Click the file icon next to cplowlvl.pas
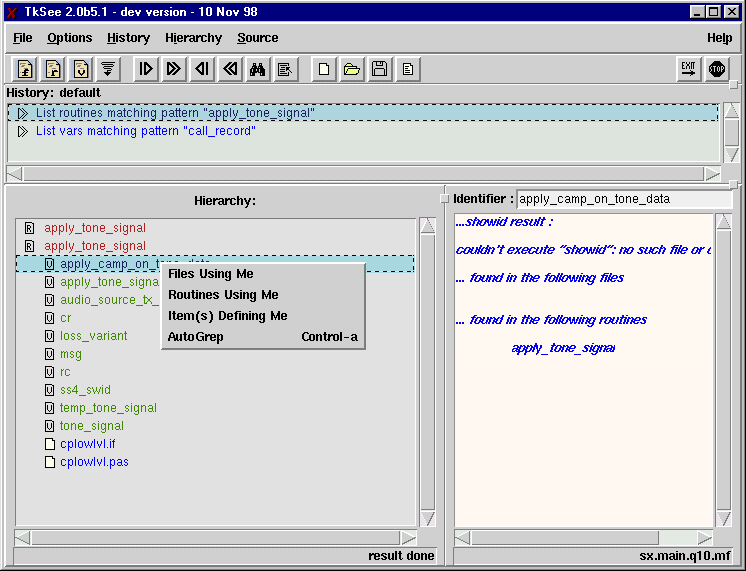 point(49,462)
